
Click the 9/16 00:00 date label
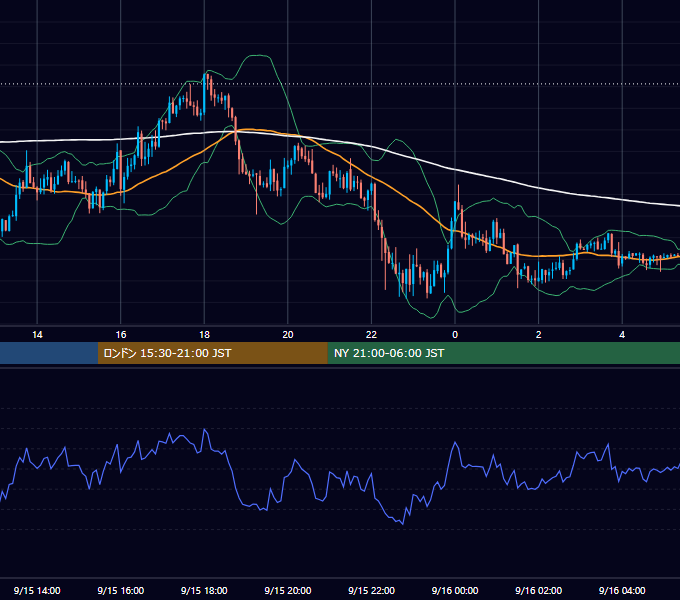tap(455, 590)
